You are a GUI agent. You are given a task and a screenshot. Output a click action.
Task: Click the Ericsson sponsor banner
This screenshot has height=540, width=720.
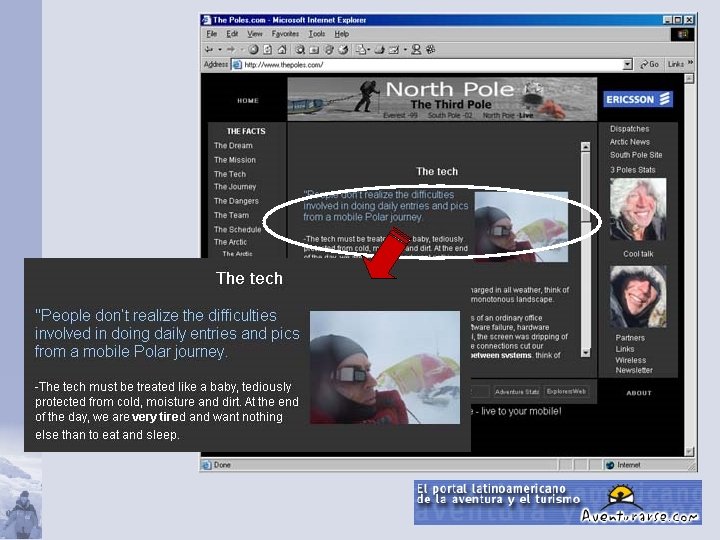[x=638, y=99]
